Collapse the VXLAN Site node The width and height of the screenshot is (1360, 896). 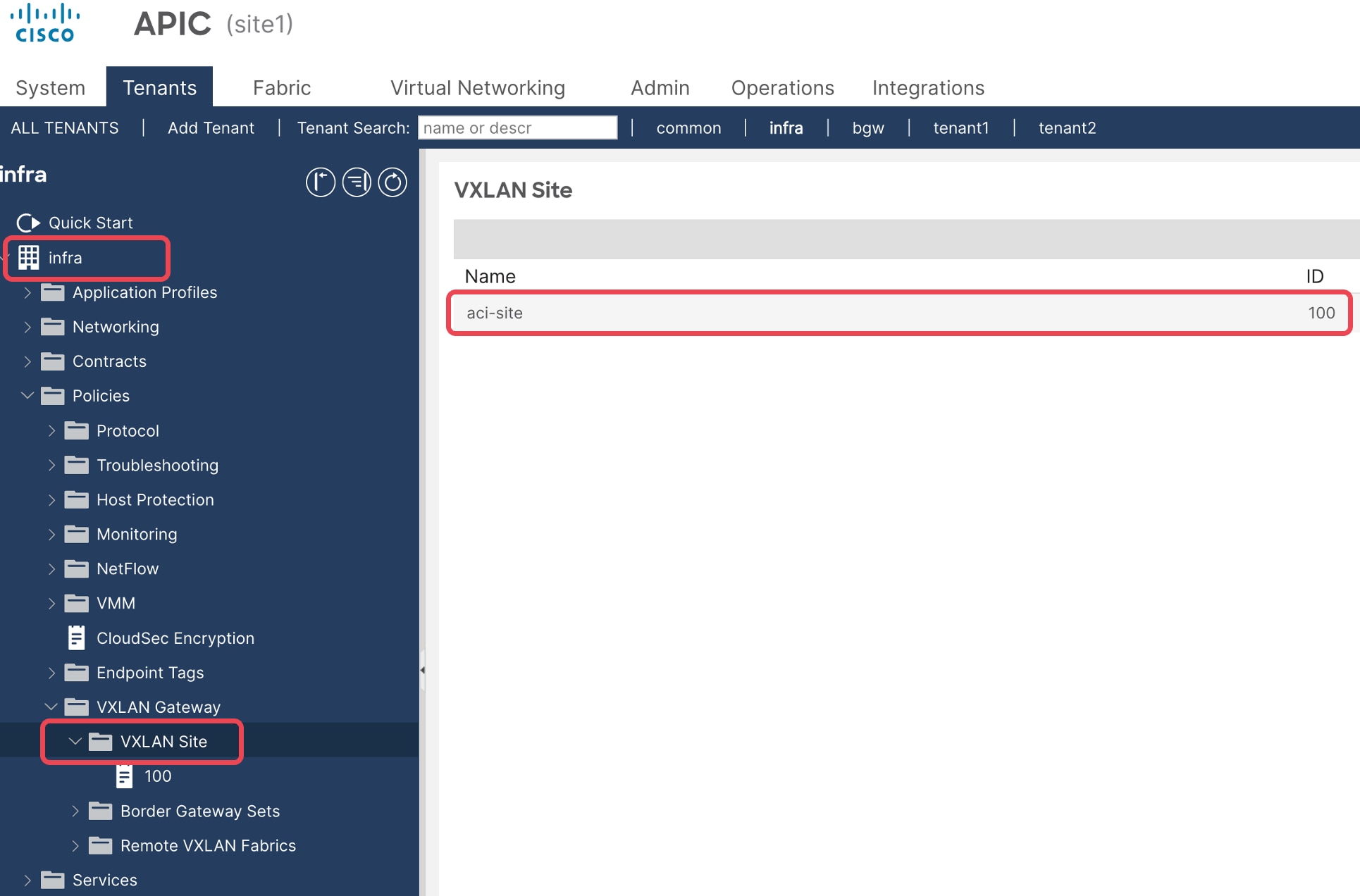point(75,741)
